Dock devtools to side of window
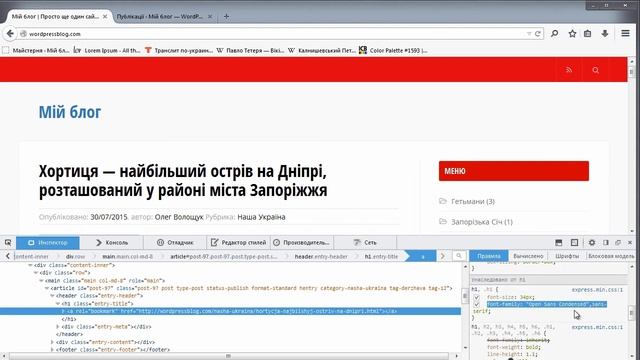Screen dimensions: 640x360 [x=606, y=242]
